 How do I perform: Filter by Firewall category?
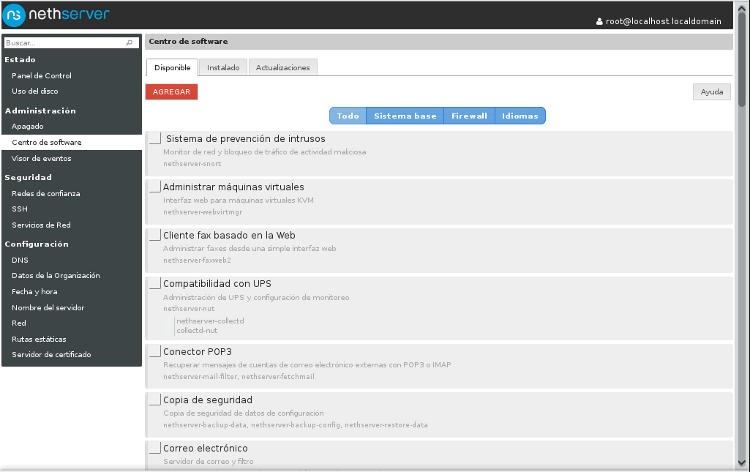[469, 116]
